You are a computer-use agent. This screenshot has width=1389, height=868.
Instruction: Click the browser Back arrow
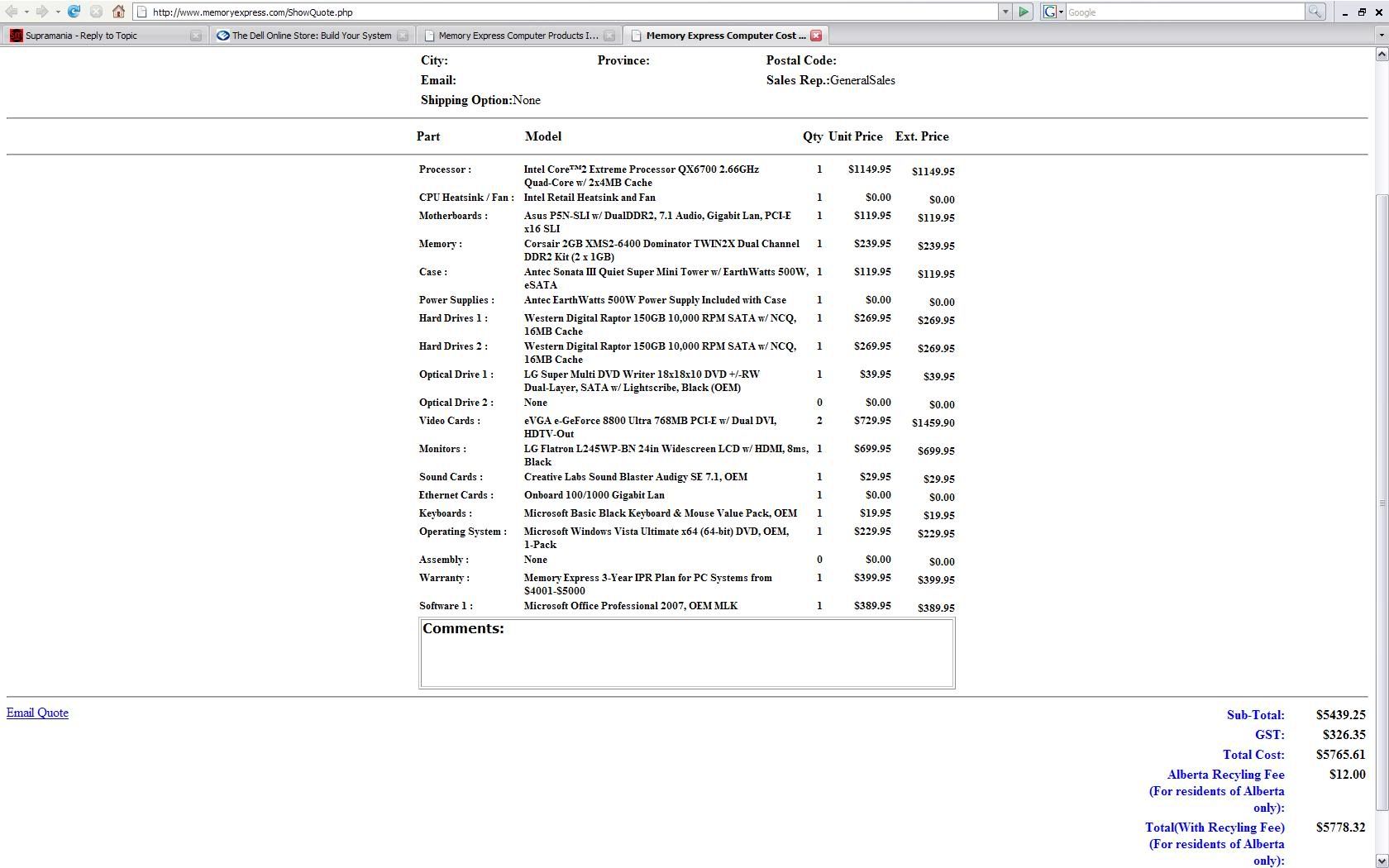12,12
